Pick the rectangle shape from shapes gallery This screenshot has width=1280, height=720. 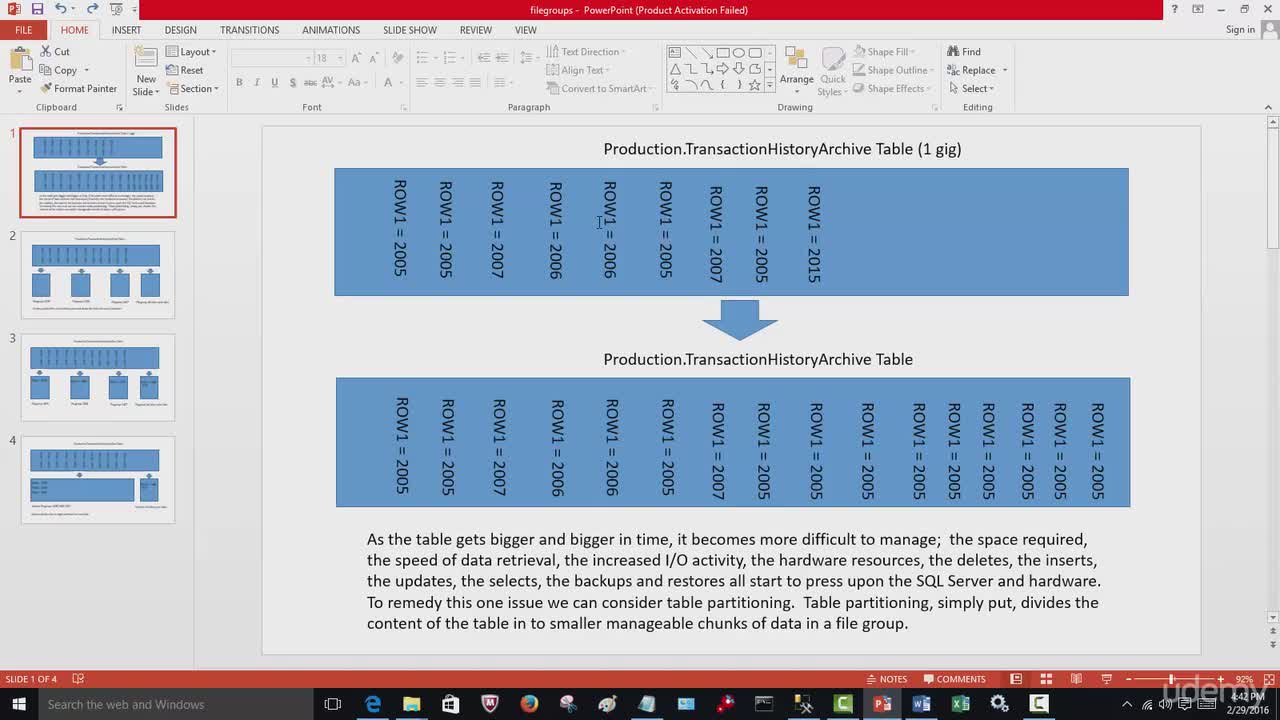(723, 52)
